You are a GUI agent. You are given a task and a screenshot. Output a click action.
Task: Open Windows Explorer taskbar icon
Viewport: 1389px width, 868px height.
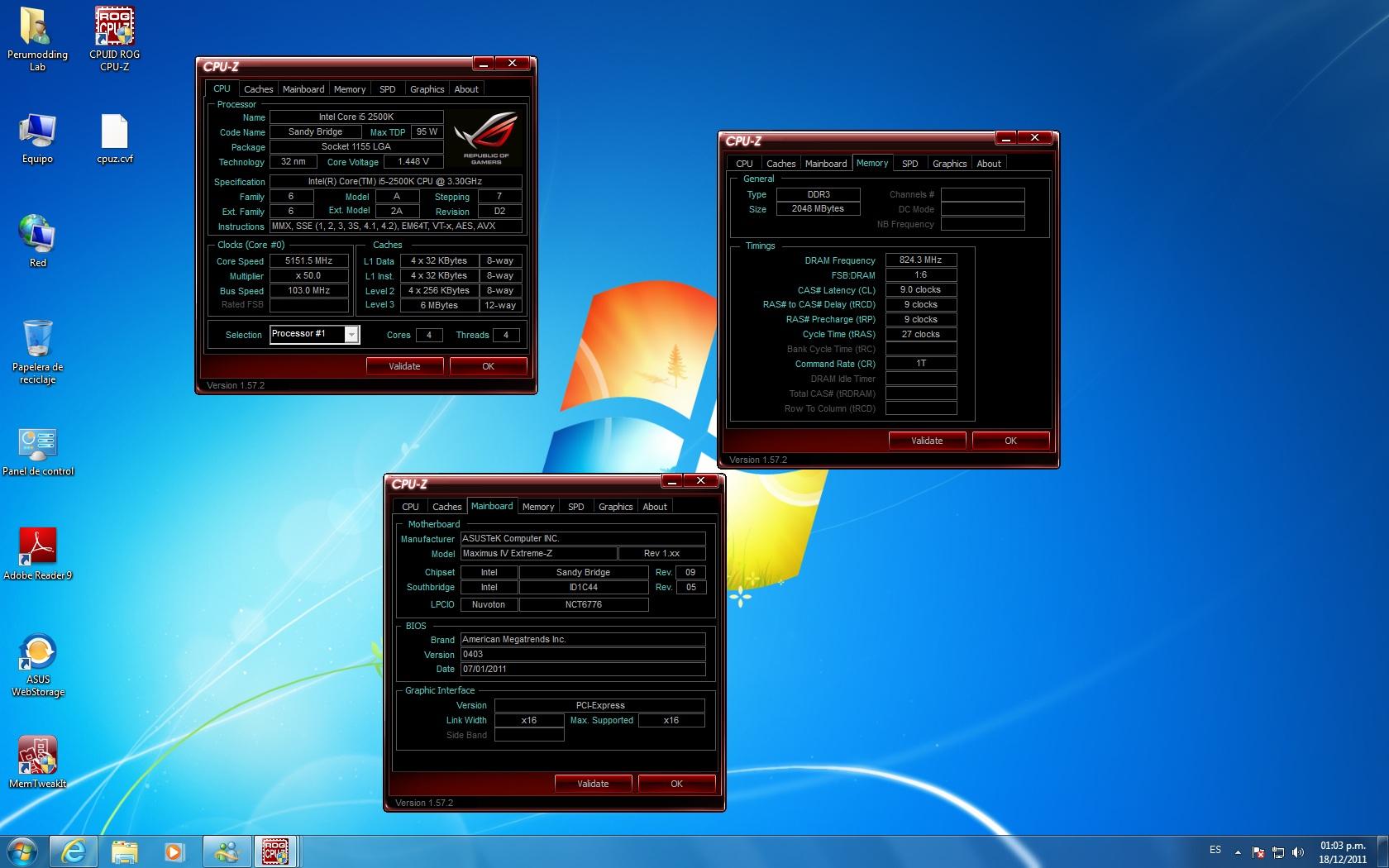(x=124, y=851)
